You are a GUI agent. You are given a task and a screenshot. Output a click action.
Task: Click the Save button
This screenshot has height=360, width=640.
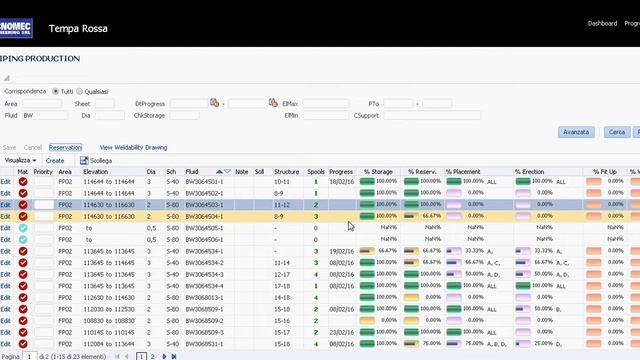9,147
